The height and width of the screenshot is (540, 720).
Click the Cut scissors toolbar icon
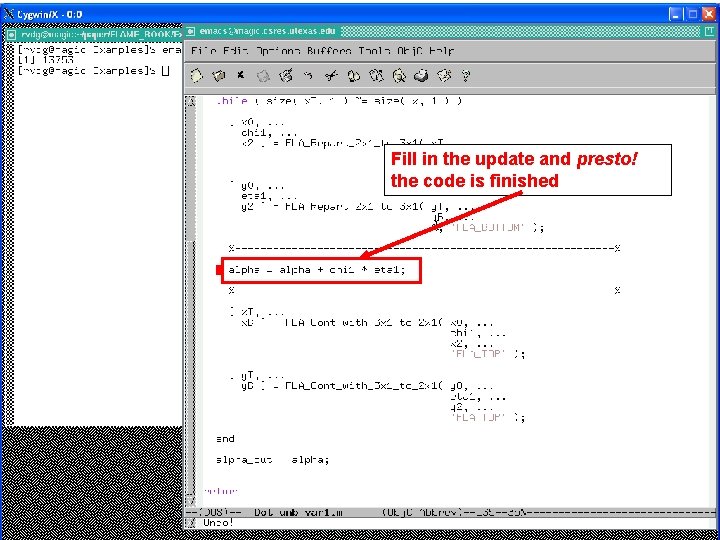coord(331,76)
